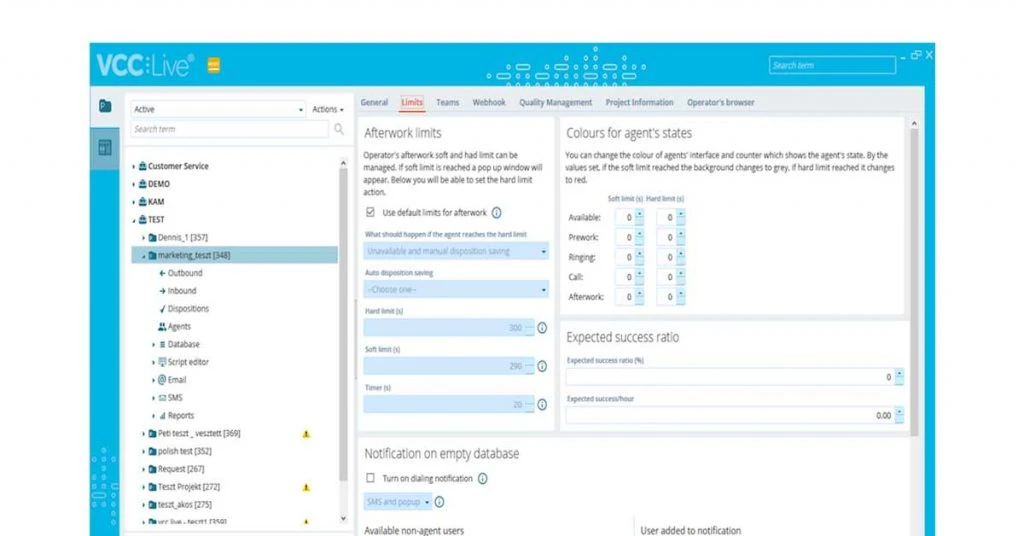1024x536 pixels.
Task: Select Outbound under marketing_teszt
Action: click(x=185, y=274)
